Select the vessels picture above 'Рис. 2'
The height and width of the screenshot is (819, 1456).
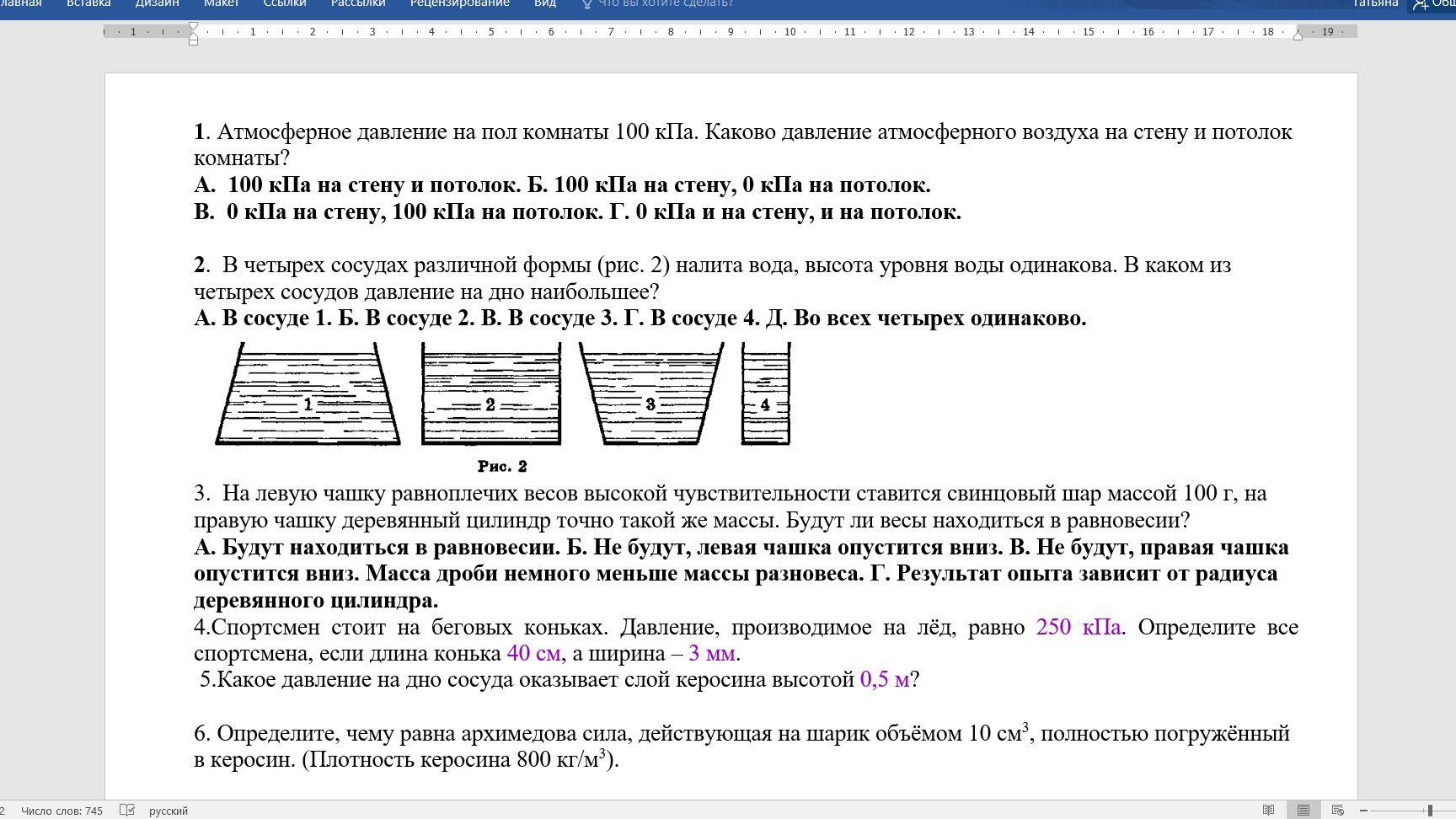503,393
